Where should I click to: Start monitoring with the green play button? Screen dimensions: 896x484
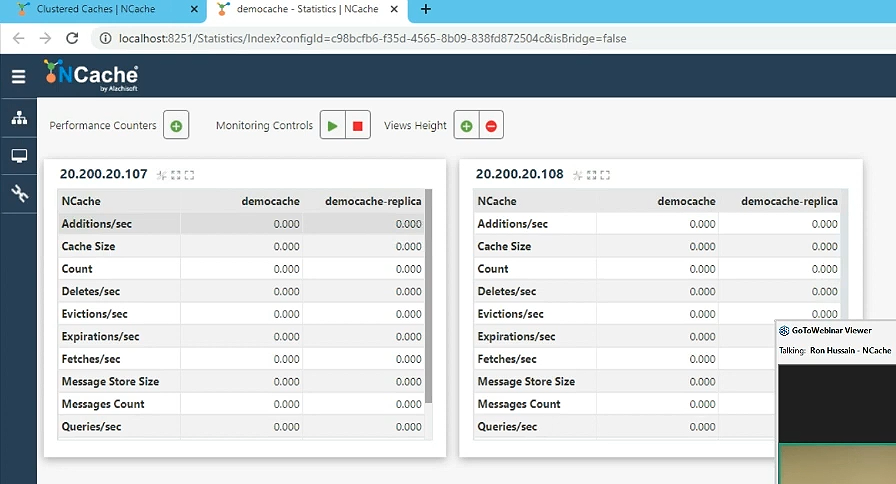tap(333, 125)
